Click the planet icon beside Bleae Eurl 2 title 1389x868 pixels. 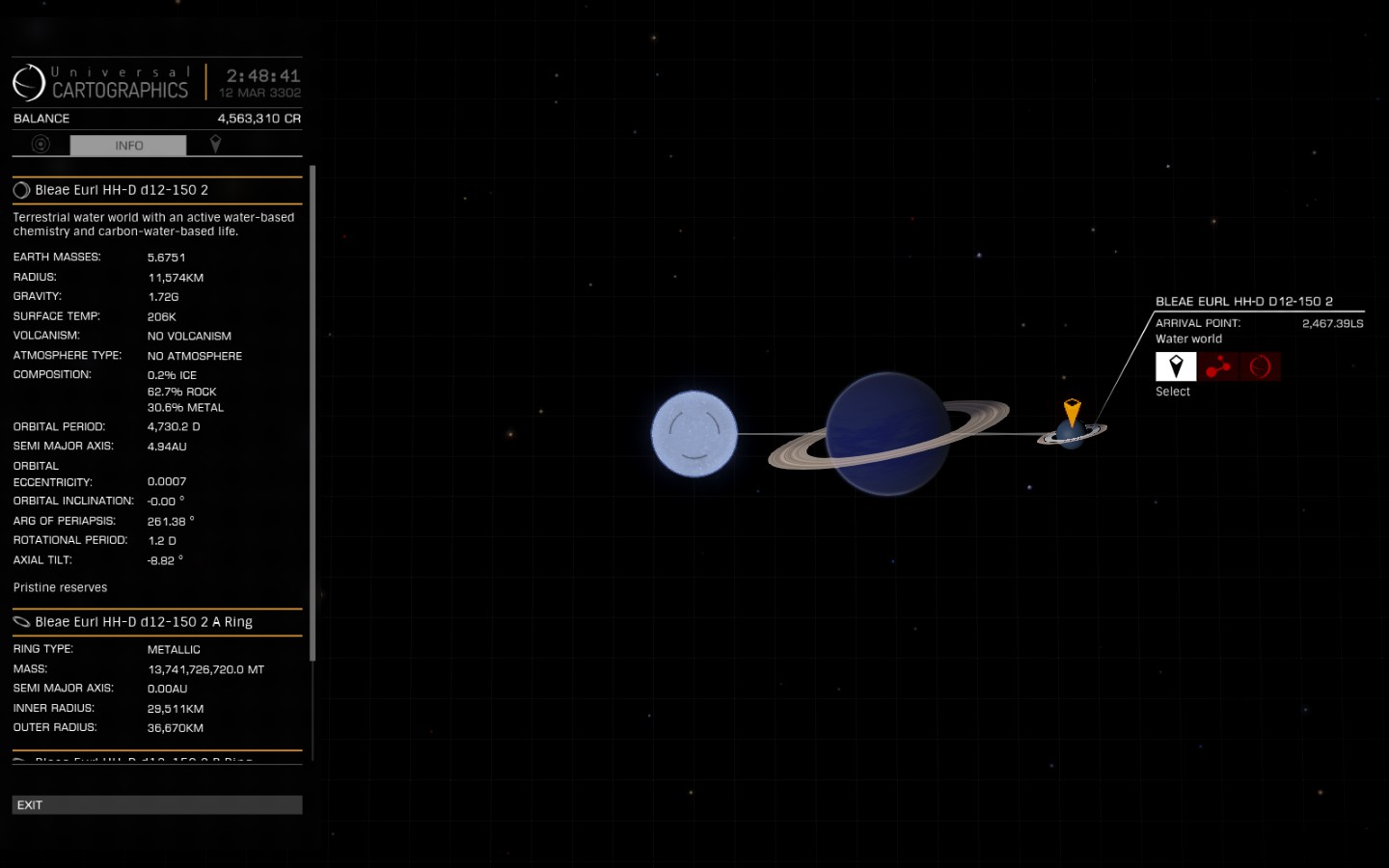(21, 191)
